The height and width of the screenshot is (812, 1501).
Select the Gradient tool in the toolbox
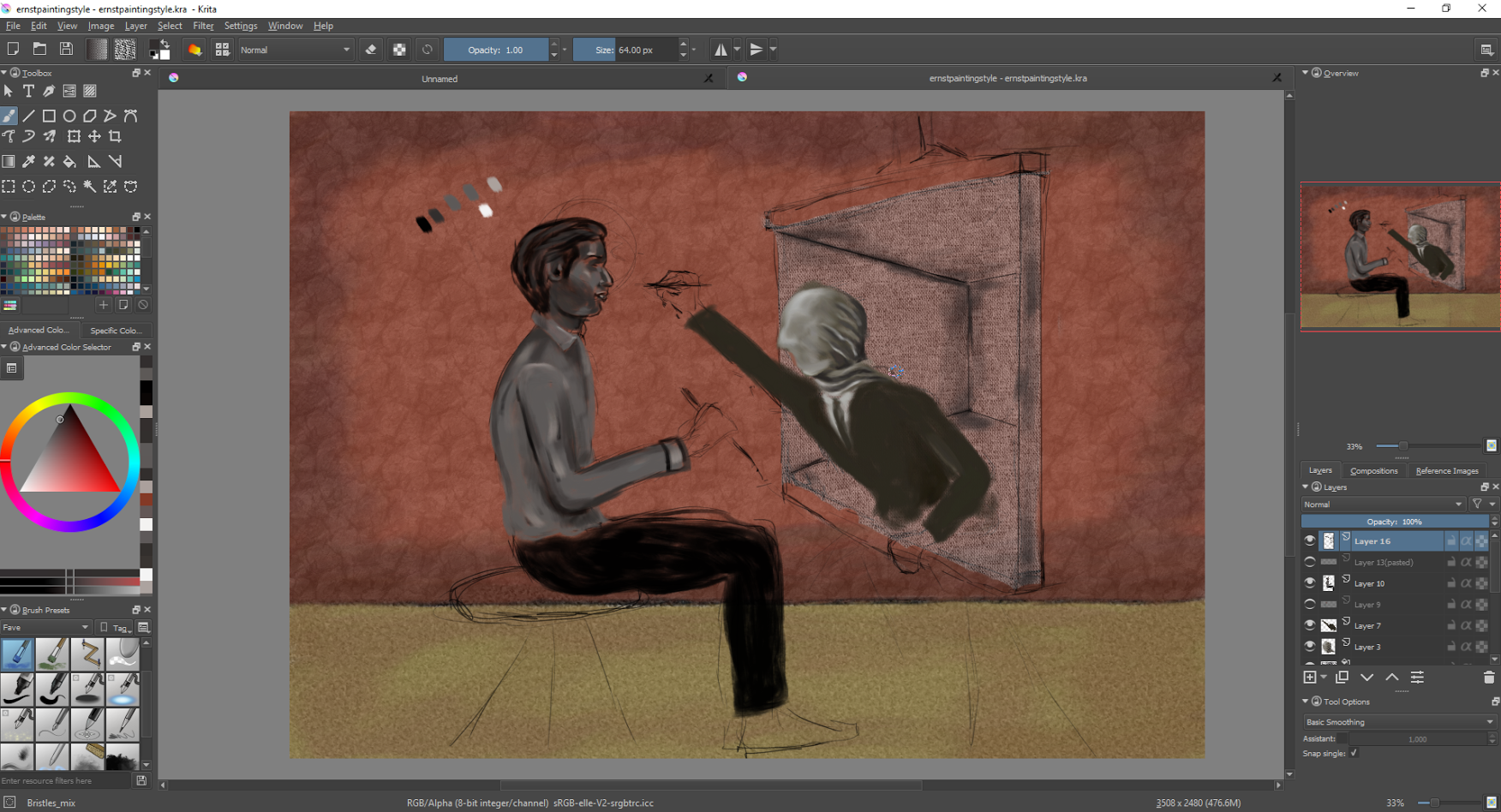point(9,161)
